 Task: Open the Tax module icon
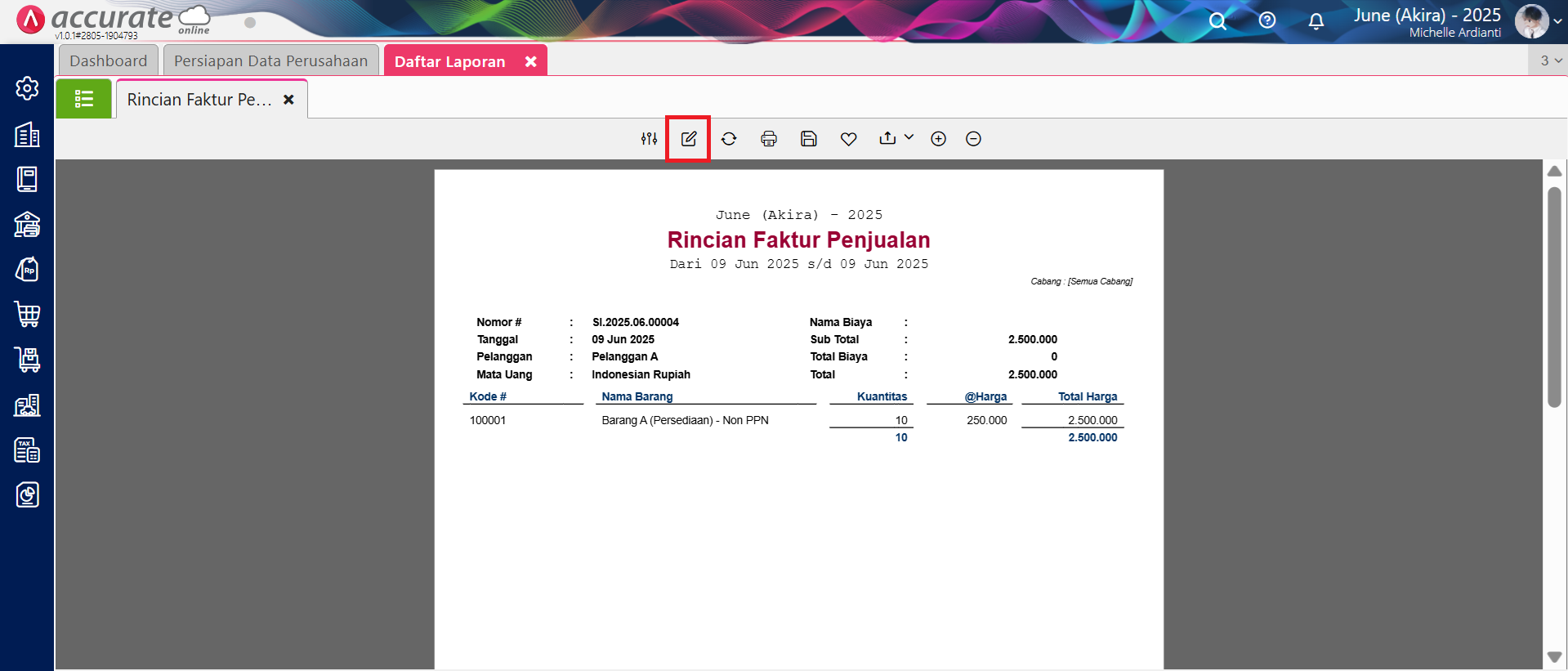(x=27, y=450)
